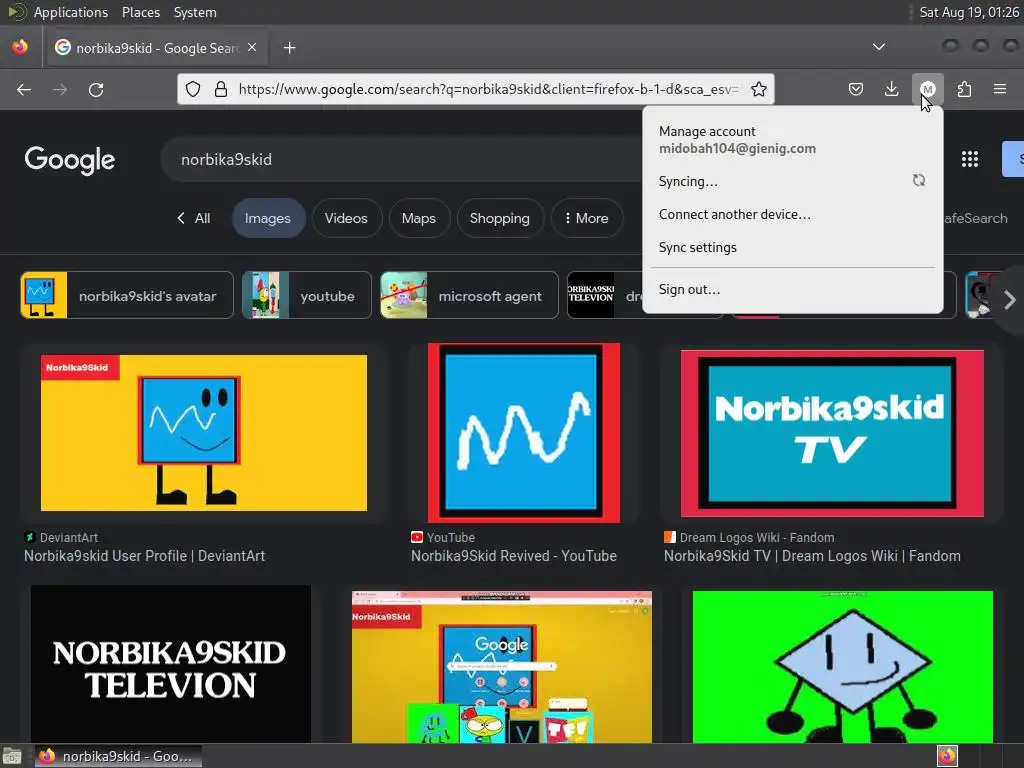Click the Syncing… menu entry
The width and height of the screenshot is (1024, 768).
pos(792,181)
